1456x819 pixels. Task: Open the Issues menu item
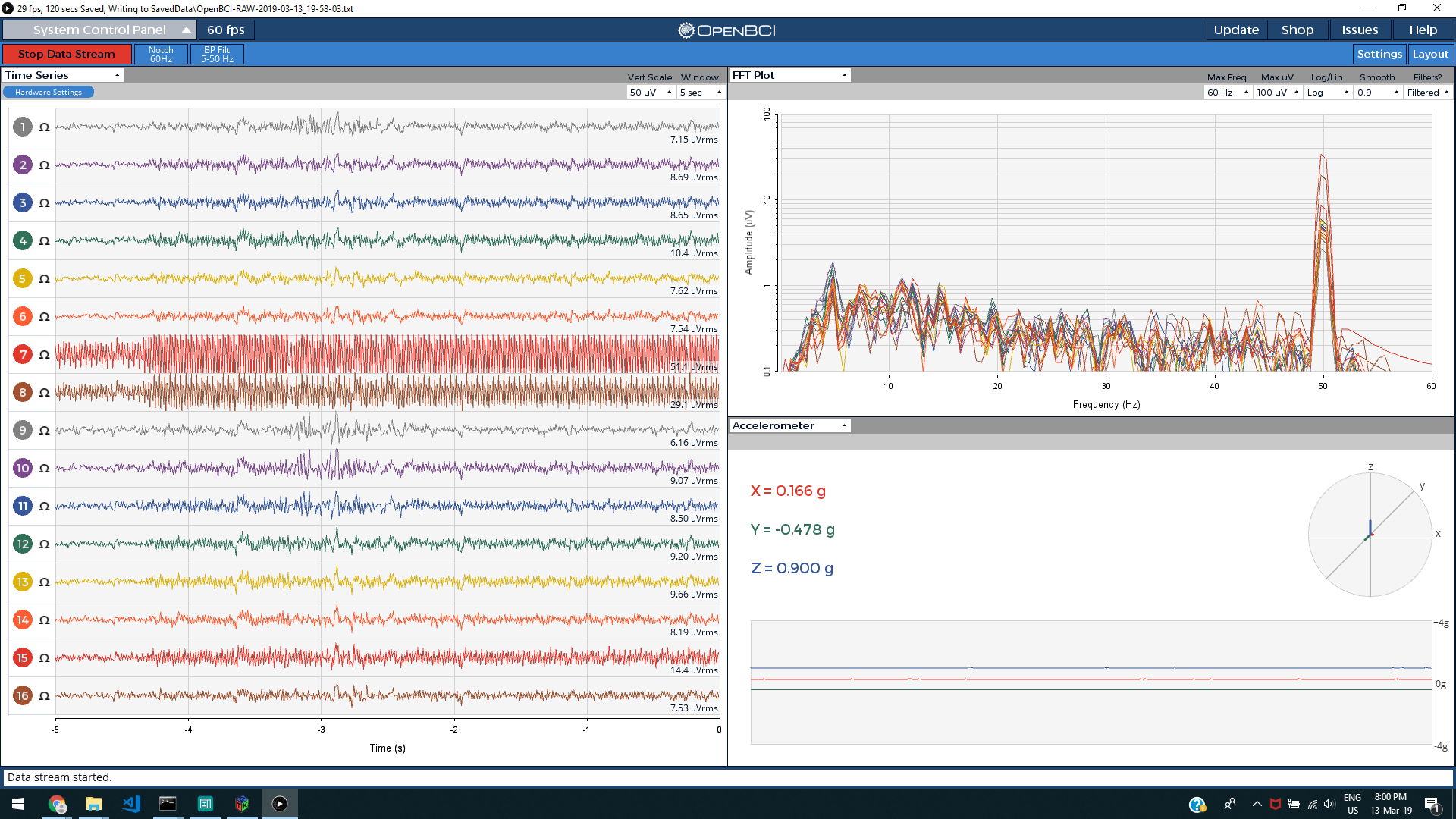[1359, 30]
